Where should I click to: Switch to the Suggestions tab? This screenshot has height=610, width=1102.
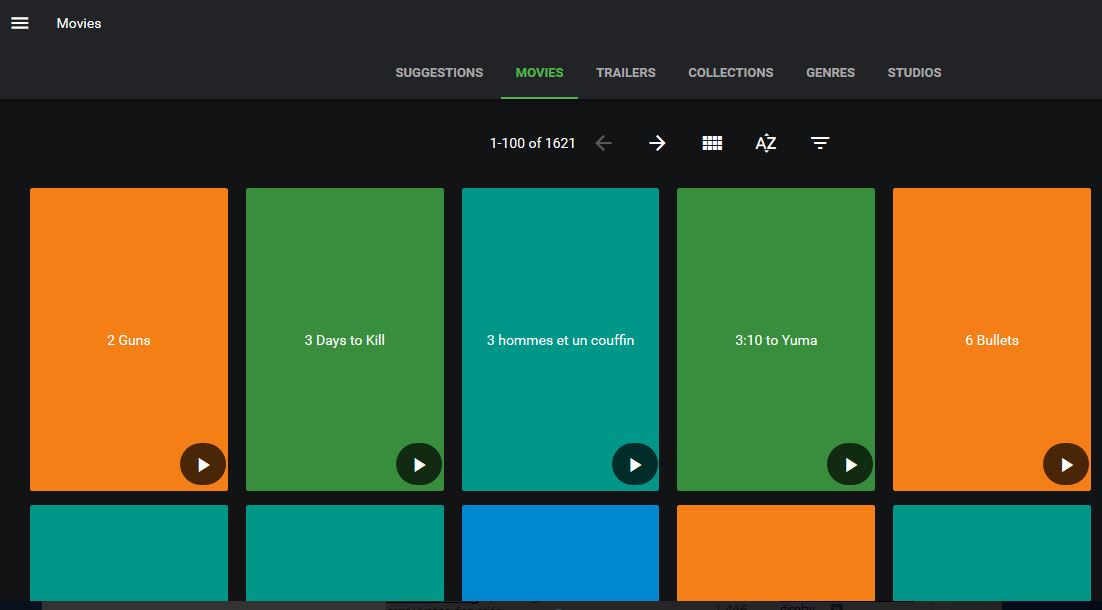[x=439, y=73]
